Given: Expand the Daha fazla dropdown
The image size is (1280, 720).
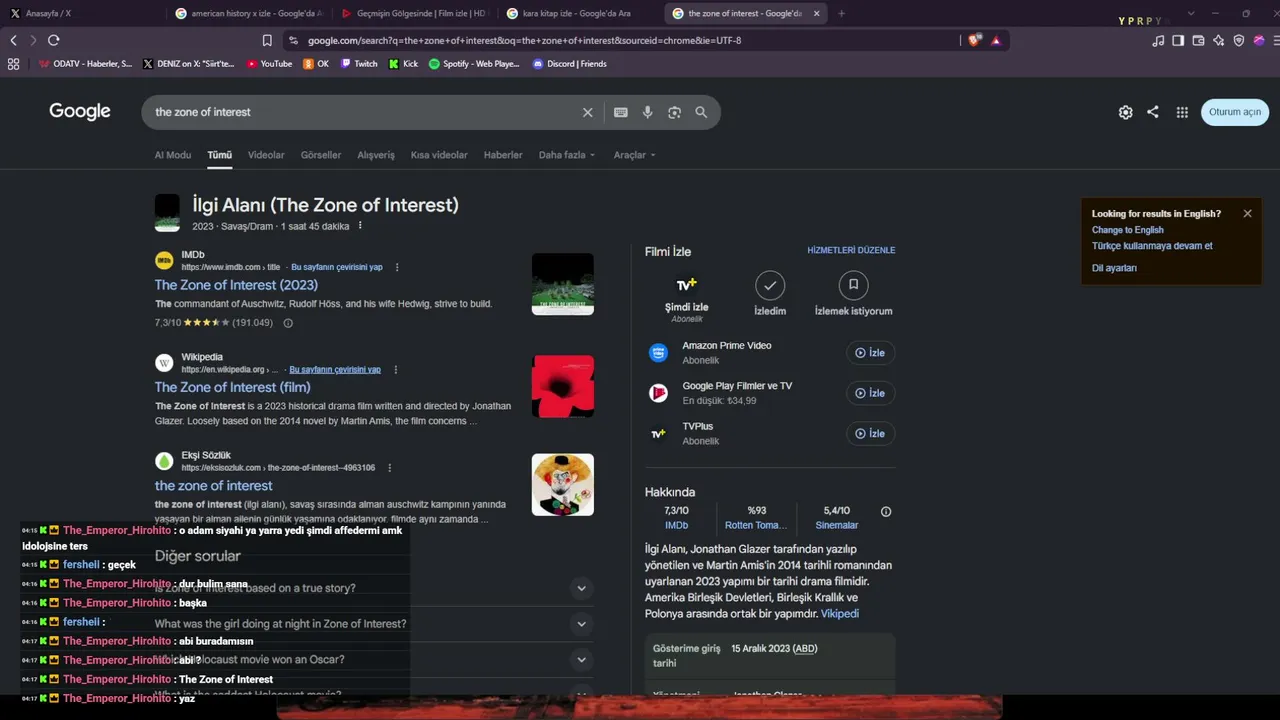Looking at the screenshot, I should 567,155.
